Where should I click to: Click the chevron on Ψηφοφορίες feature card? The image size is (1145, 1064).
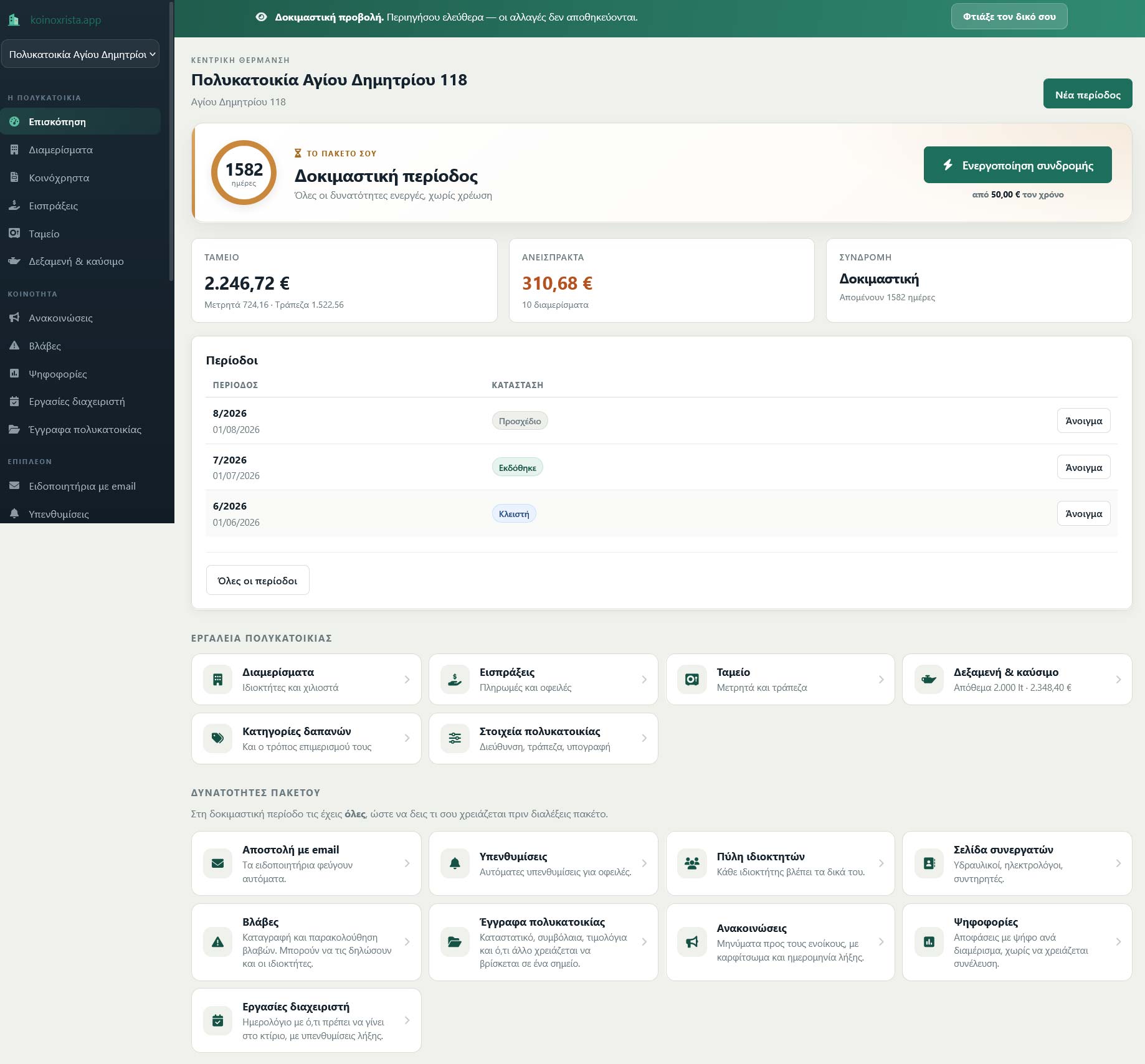(x=1118, y=942)
